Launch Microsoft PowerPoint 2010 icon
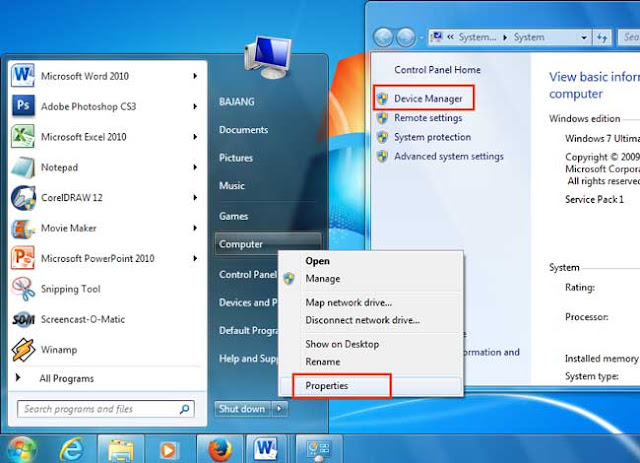Viewport: 640px width, 463px height. [23, 258]
